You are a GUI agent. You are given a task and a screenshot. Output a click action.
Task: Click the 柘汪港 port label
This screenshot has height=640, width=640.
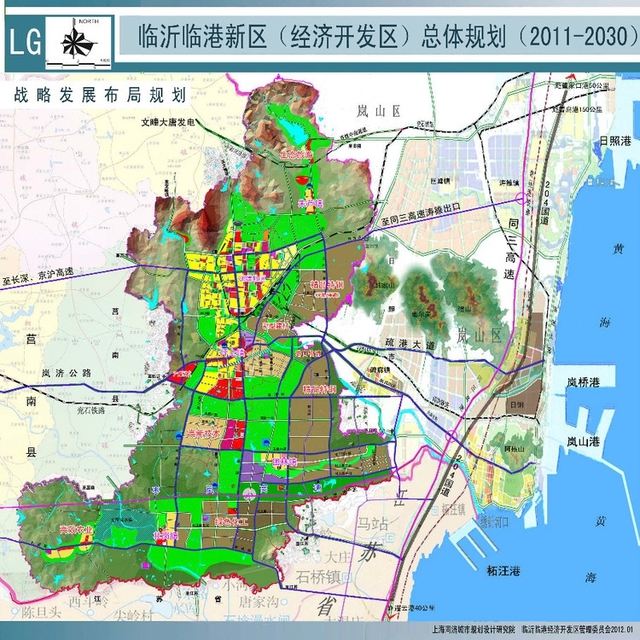point(503,571)
